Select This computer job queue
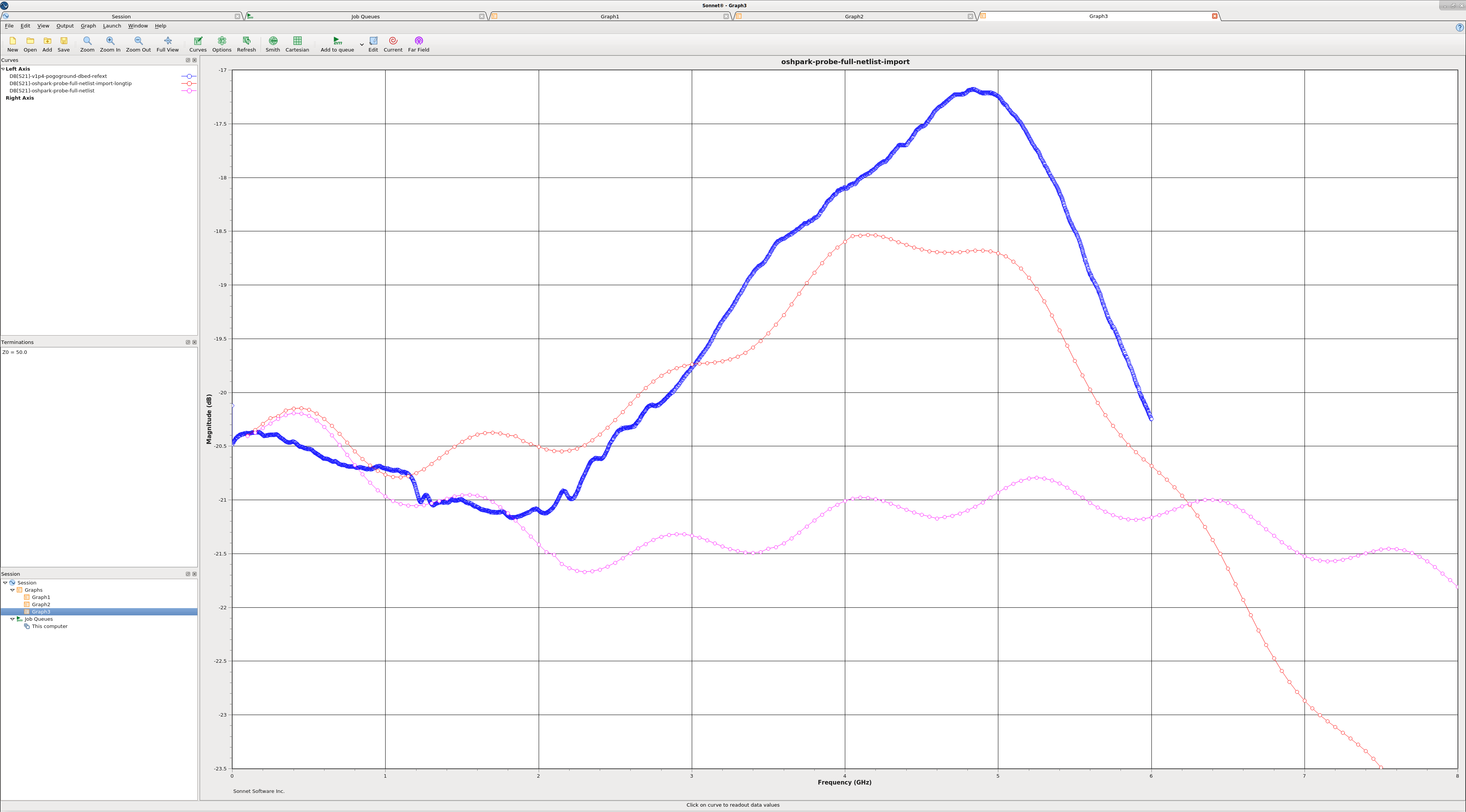The image size is (1466, 812). [x=50, y=626]
